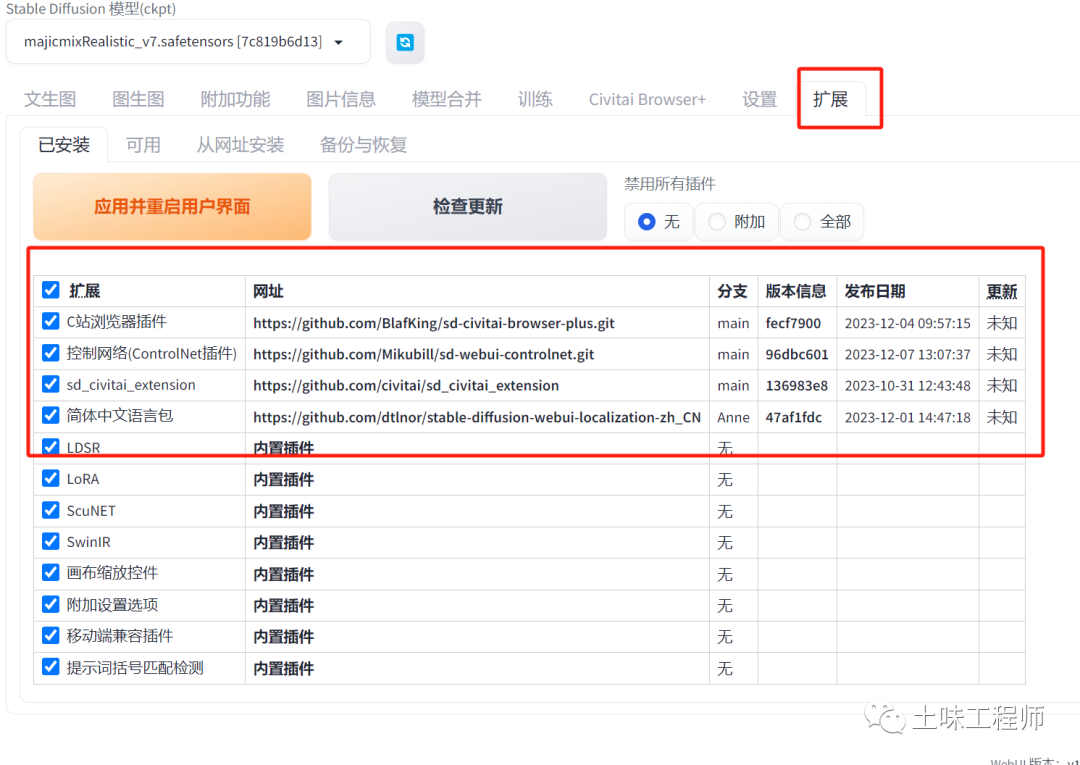The height and width of the screenshot is (765, 1080).
Task: Disable the 提示词括号匹配检测 extension
Action: tap(50, 667)
